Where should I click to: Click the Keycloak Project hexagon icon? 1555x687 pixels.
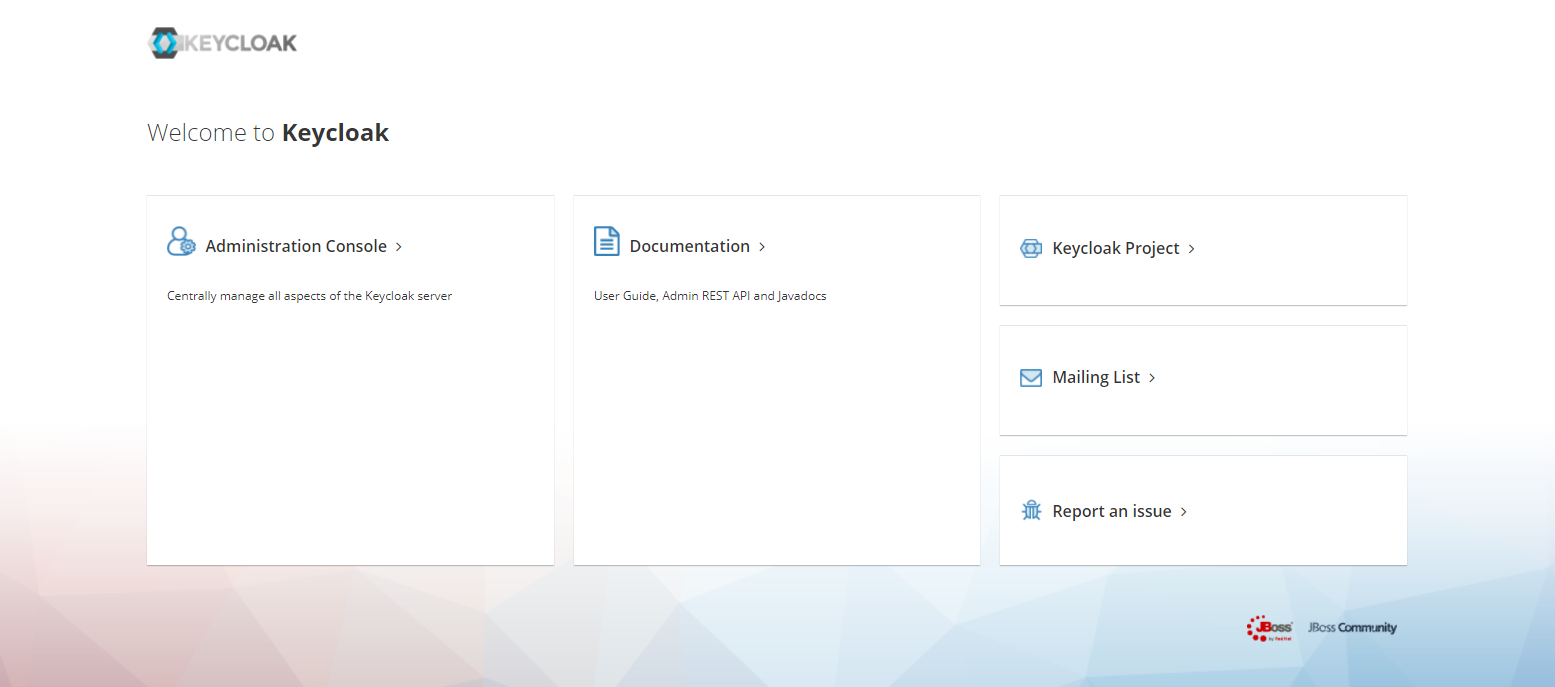tap(1031, 248)
